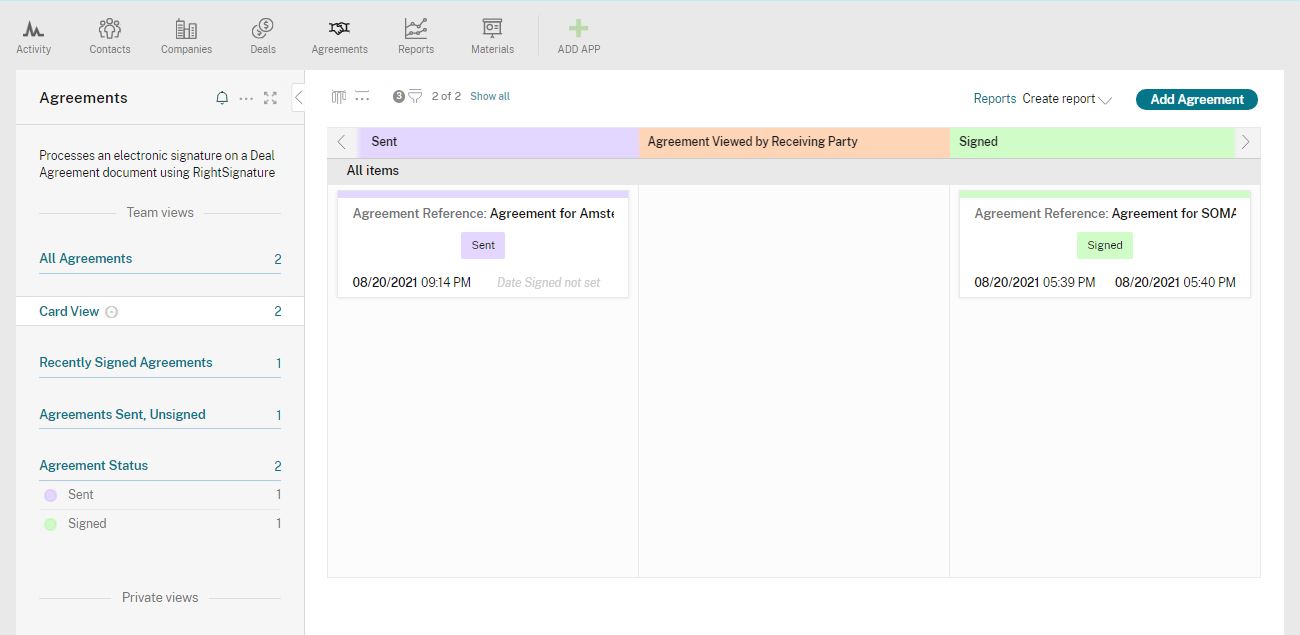Select the All Agreements view
1300x635 pixels.
(x=86, y=259)
